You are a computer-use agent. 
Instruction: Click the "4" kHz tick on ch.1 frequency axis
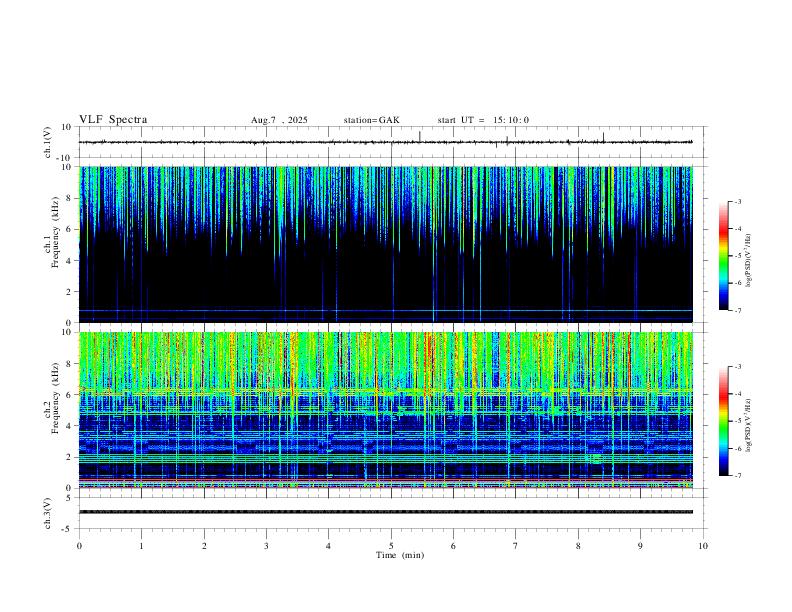pos(70,261)
